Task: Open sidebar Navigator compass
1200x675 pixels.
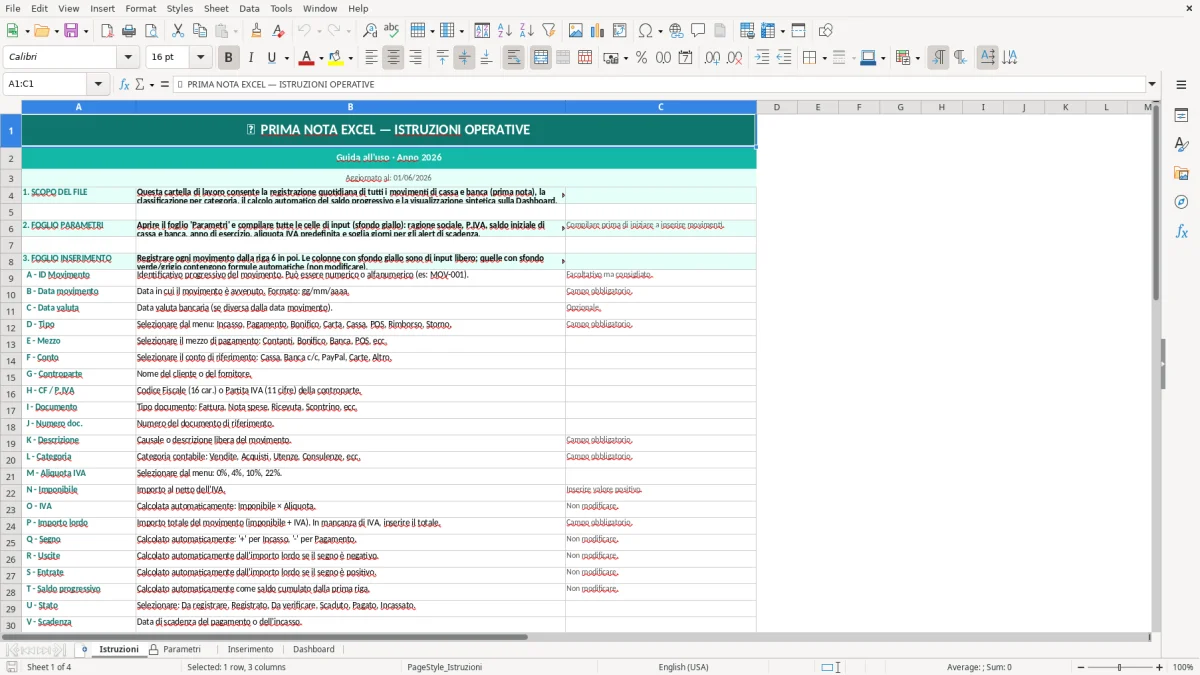Action: 1181,203
